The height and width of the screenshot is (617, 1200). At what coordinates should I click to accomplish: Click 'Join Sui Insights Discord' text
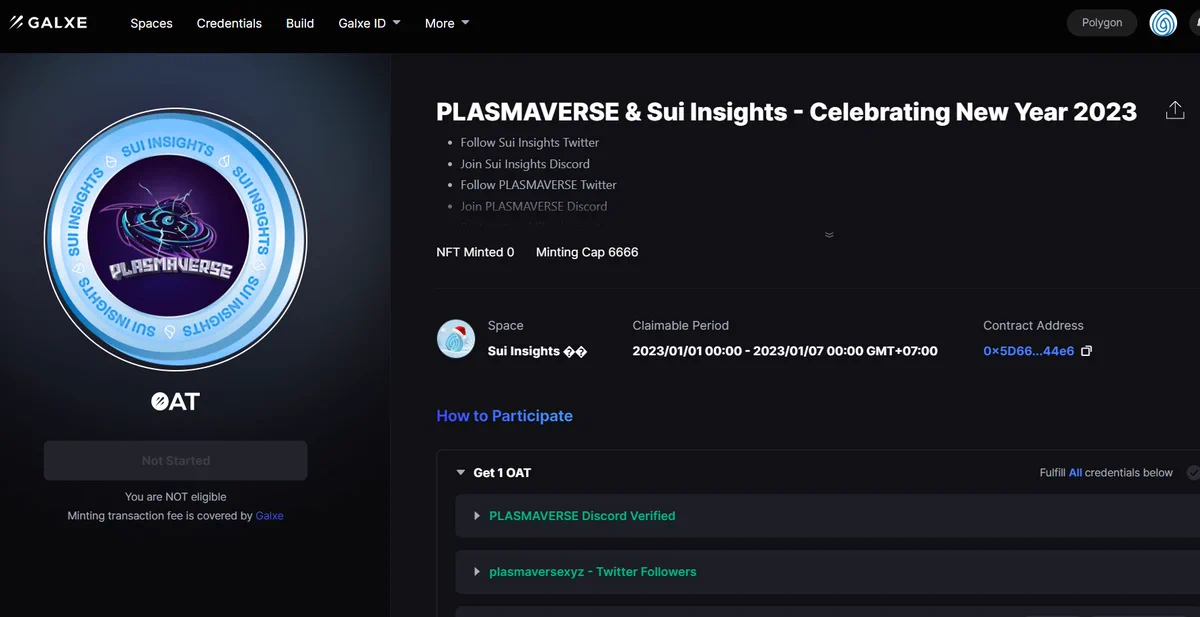click(525, 164)
